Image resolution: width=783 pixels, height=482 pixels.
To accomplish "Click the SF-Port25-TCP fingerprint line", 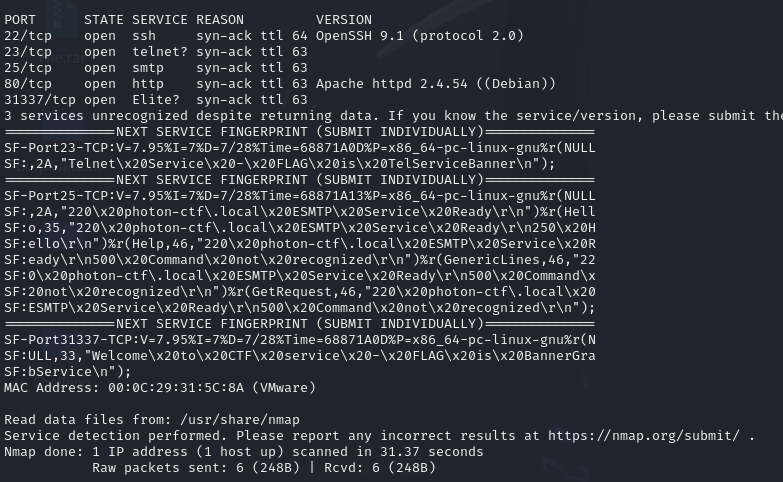I will (300, 196).
